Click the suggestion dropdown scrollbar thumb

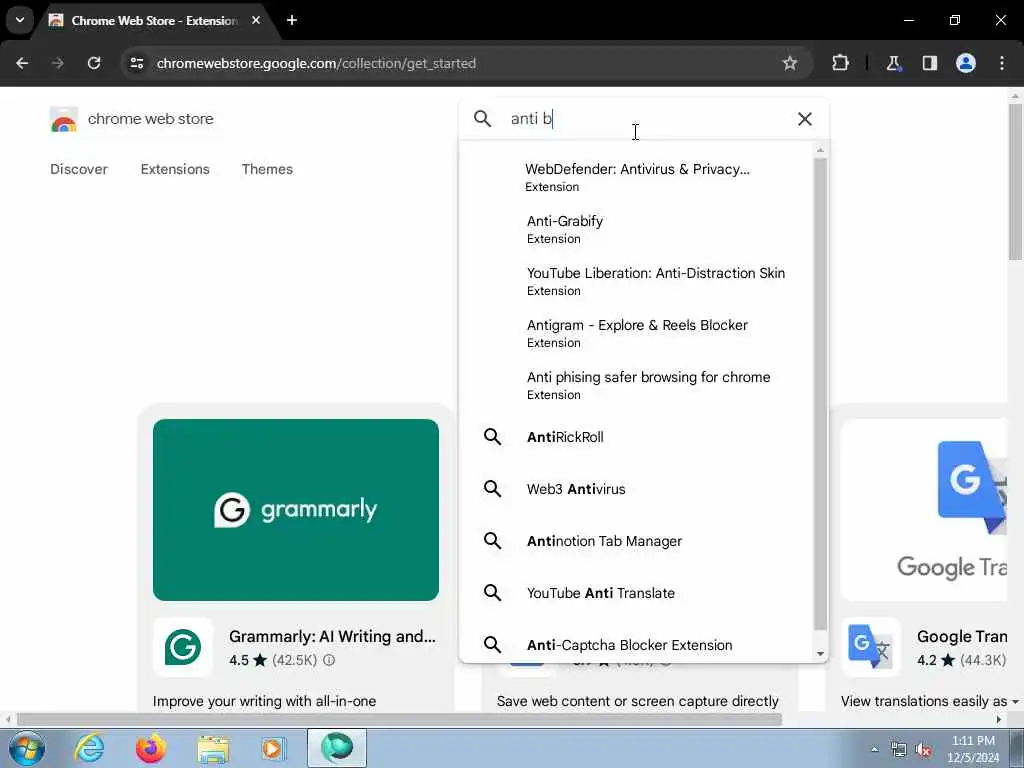(820, 394)
